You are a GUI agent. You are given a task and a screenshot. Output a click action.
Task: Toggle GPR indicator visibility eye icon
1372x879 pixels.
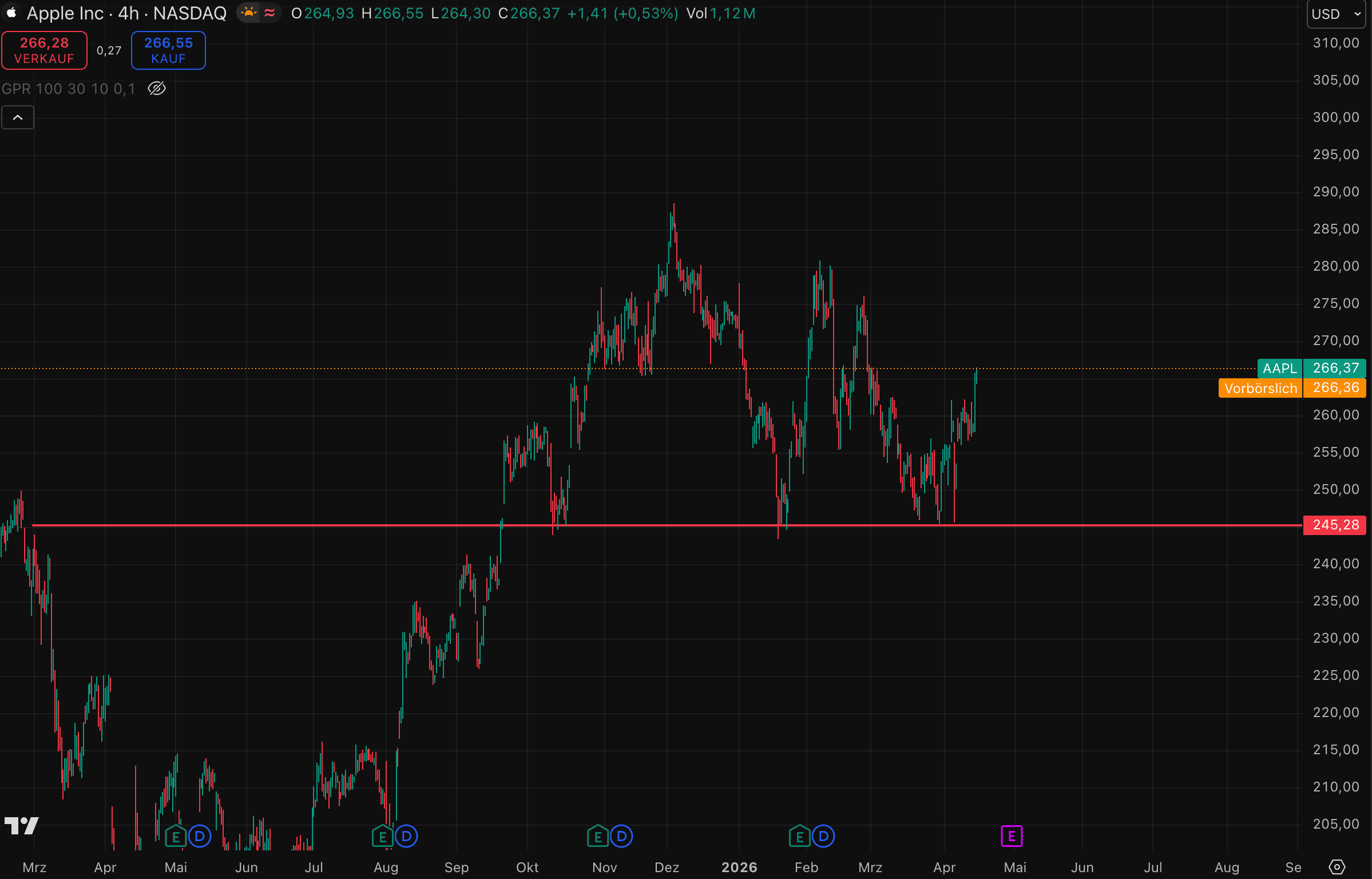coord(157,89)
